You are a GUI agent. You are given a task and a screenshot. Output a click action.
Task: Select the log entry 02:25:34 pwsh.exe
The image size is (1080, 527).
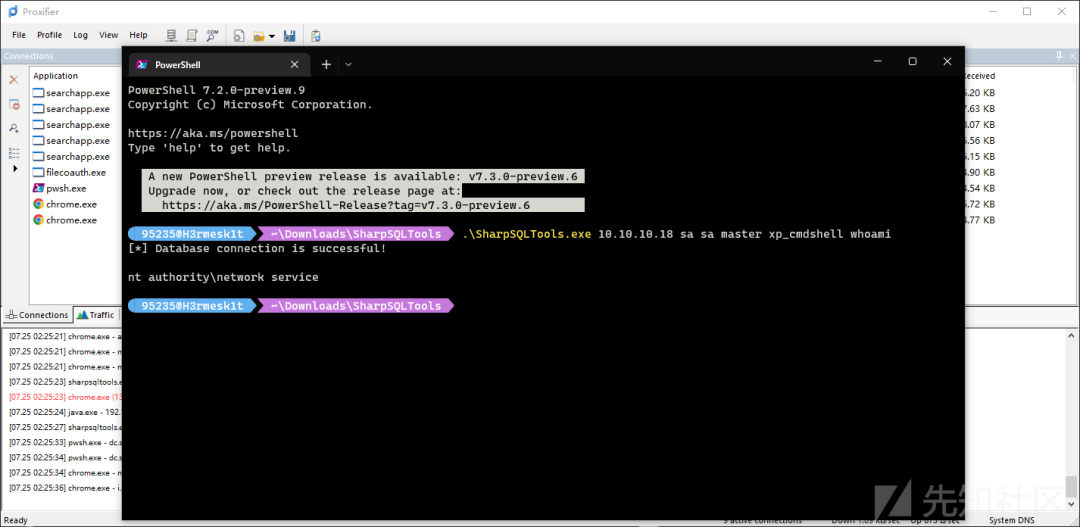pyautogui.click(x=65, y=457)
